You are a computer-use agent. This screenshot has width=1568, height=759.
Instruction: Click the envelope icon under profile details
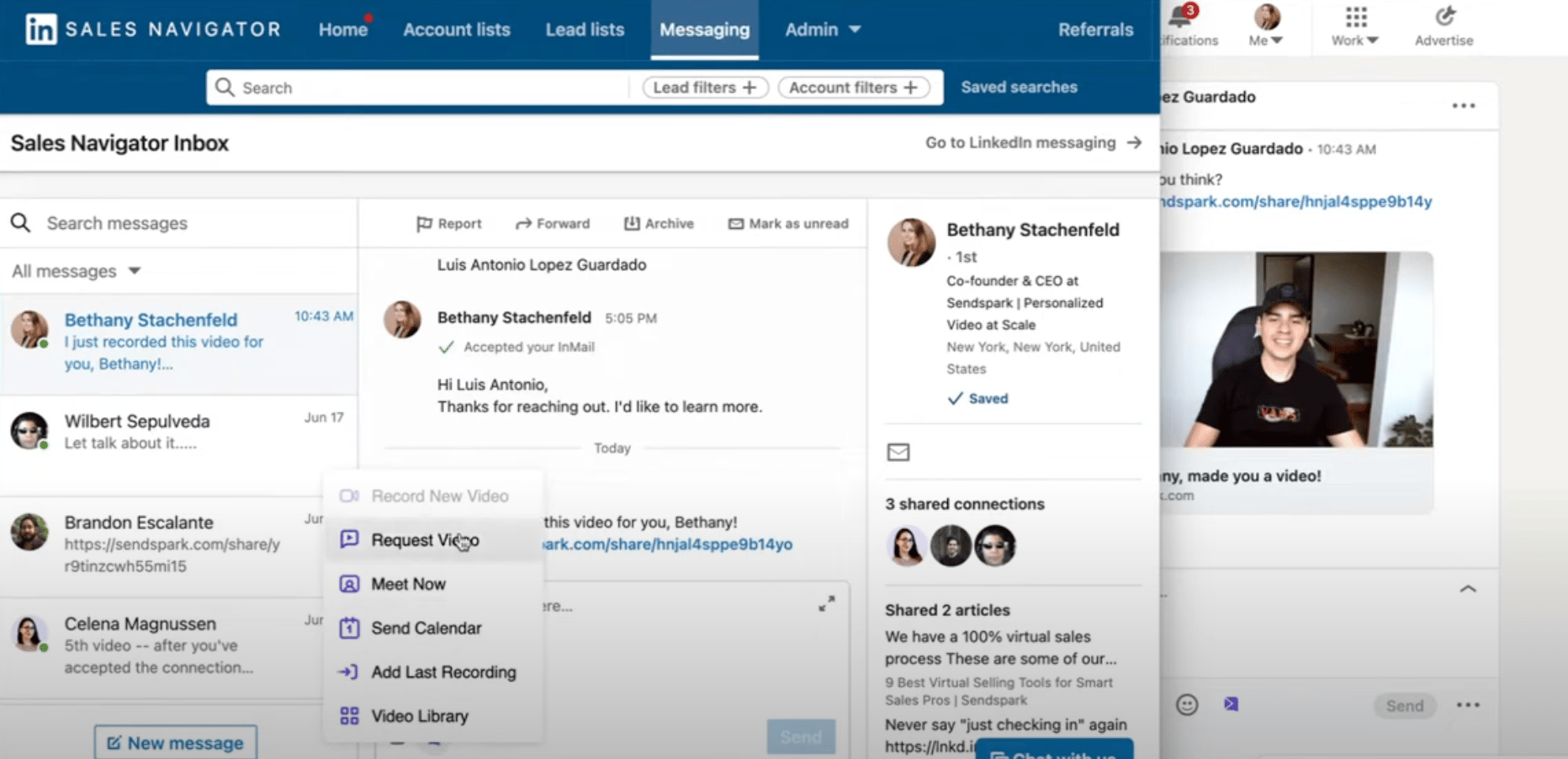898,453
